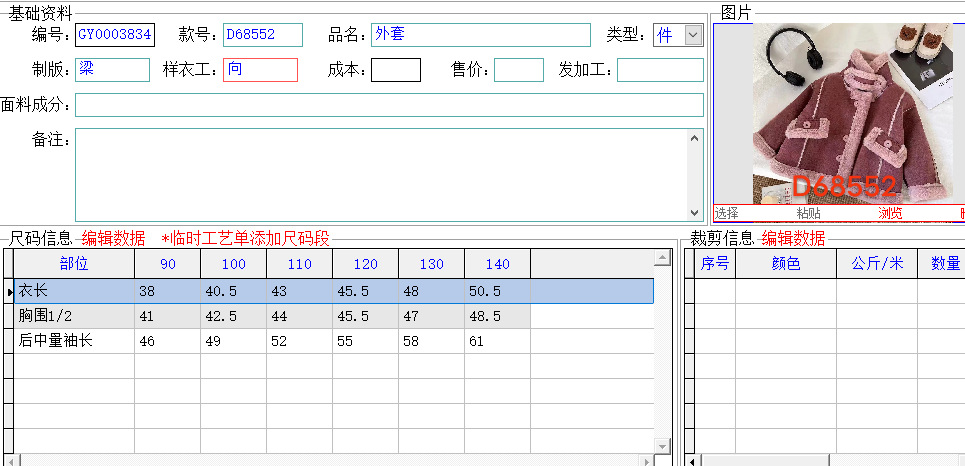Click 选择 under the picture
This screenshot has height=466, width=965.
[x=727, y=214]
